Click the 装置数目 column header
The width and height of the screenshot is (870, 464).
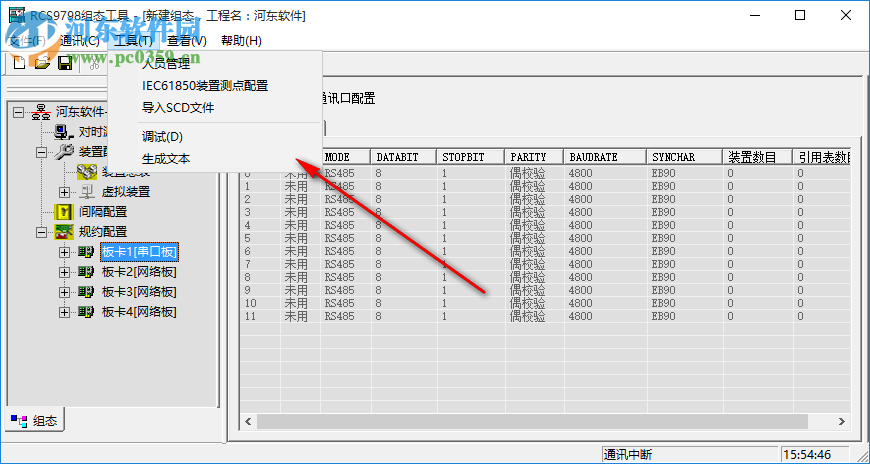(757, 157)
